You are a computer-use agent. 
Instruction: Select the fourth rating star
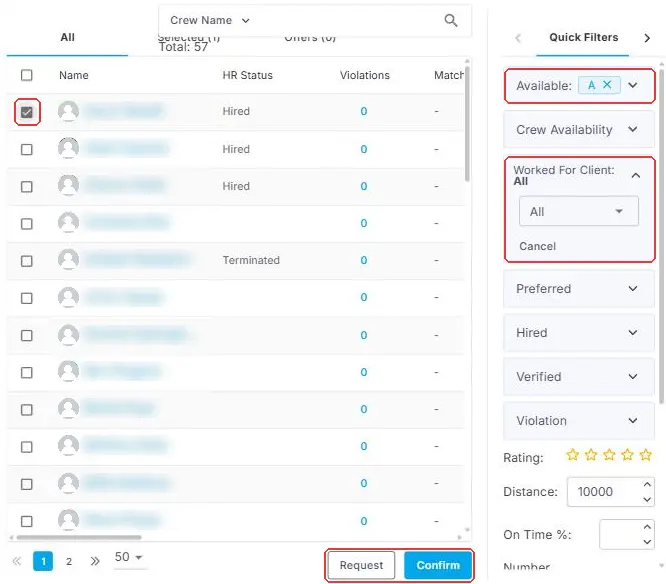tap(627, 455)
